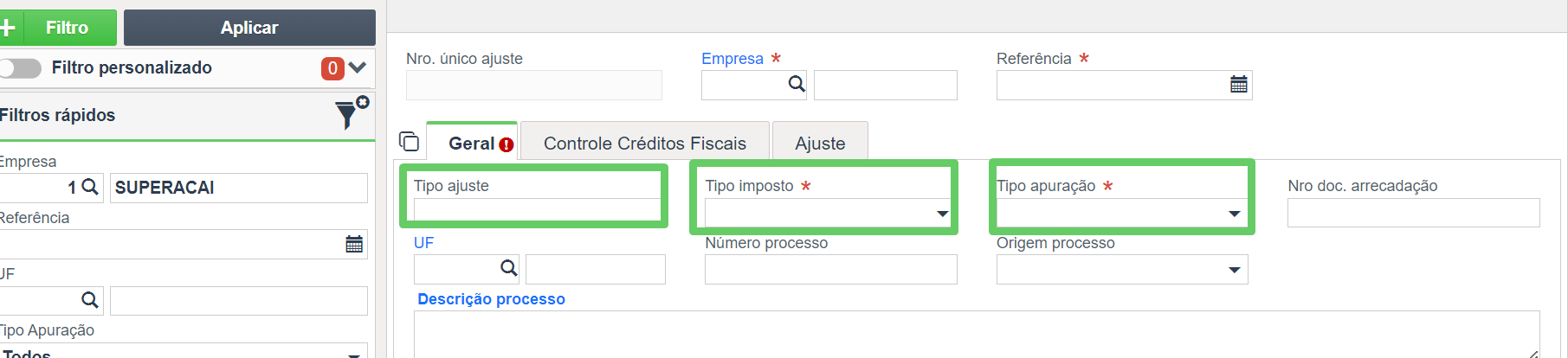Image resolution: width=1568 pixels, height=358 pixels.
Task: Click the Tipo ajuste input field
Action: point(538,213)
